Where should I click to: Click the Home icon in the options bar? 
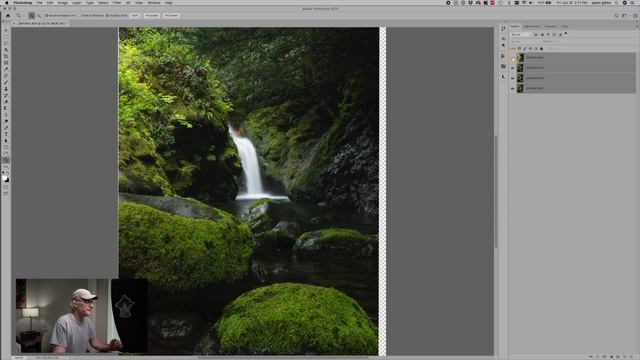tap(8, 16)
